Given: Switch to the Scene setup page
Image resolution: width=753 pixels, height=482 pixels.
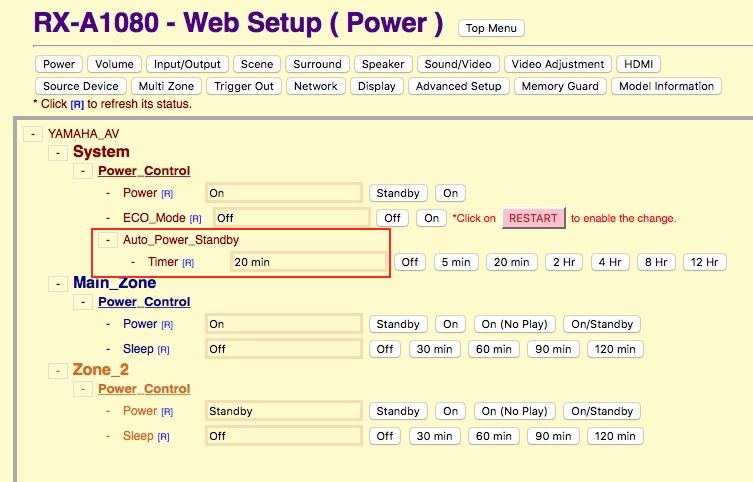Looking at the screenshot, I should click(257, 64).
